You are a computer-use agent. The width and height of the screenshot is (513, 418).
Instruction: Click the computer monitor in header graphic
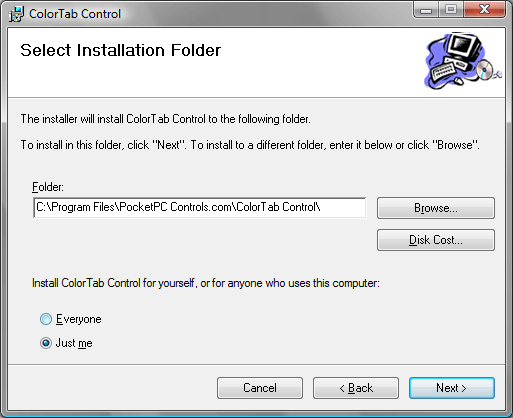click(463, 47)
